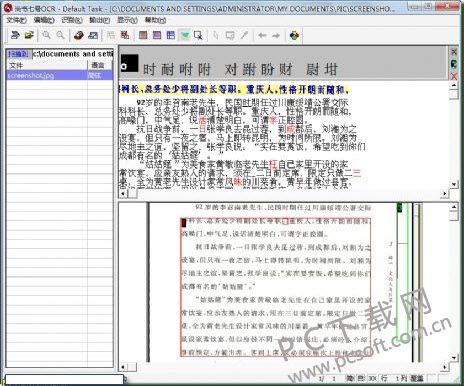Click the grey X icon atop right strip
Screen dimensions: 464x386
[x=454, y=52]
